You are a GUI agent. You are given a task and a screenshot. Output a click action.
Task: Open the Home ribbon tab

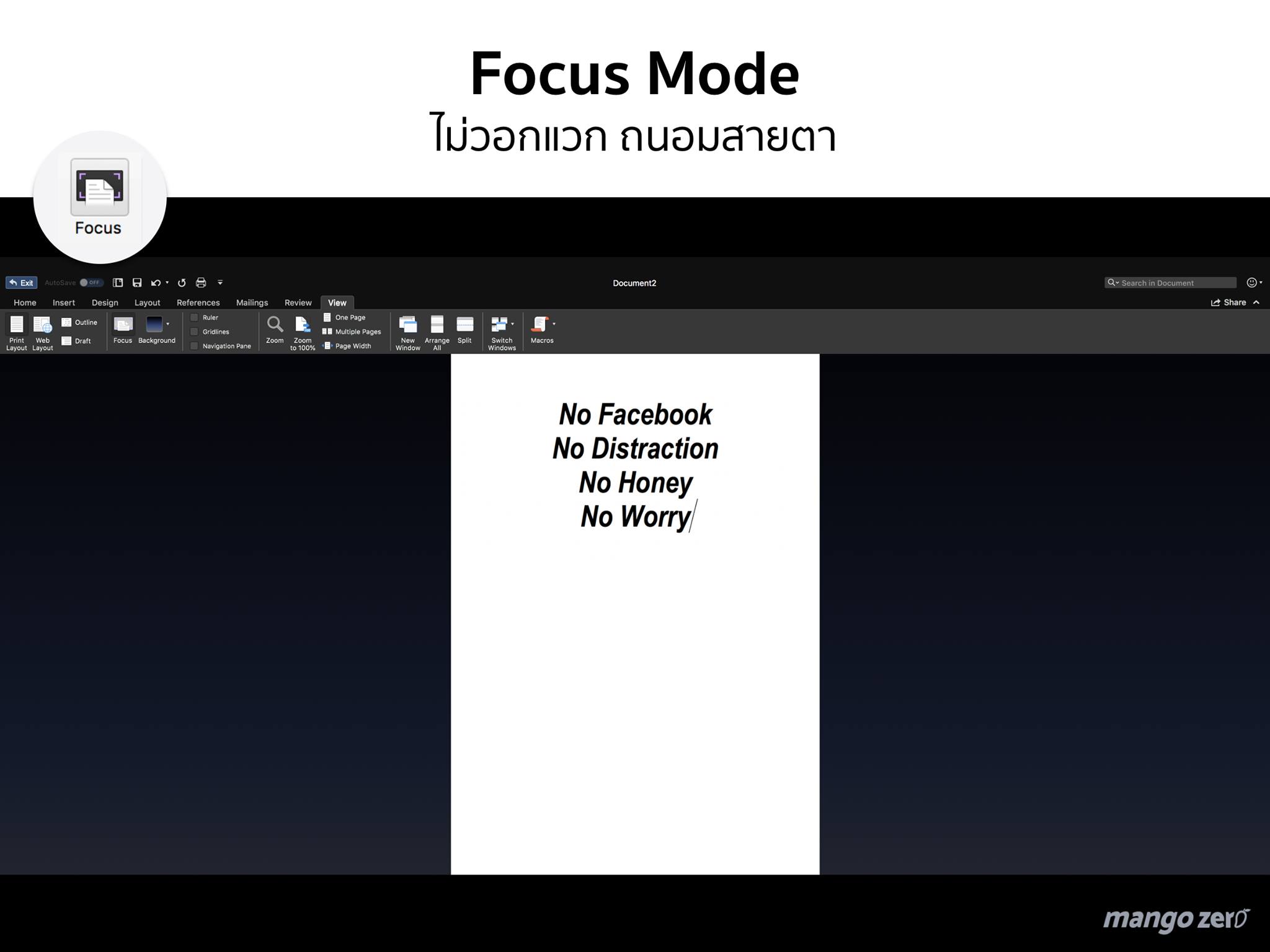click(x=25, y=302)
